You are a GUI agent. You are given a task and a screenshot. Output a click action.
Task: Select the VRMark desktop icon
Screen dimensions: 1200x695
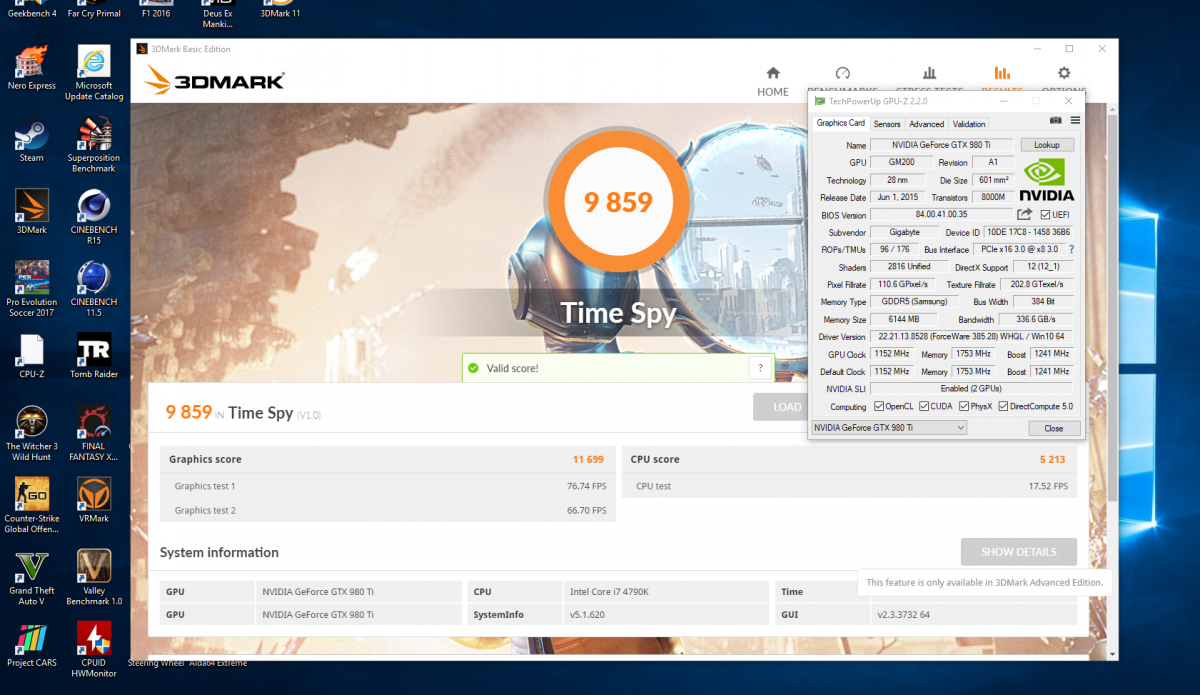[x=94, y=501]
